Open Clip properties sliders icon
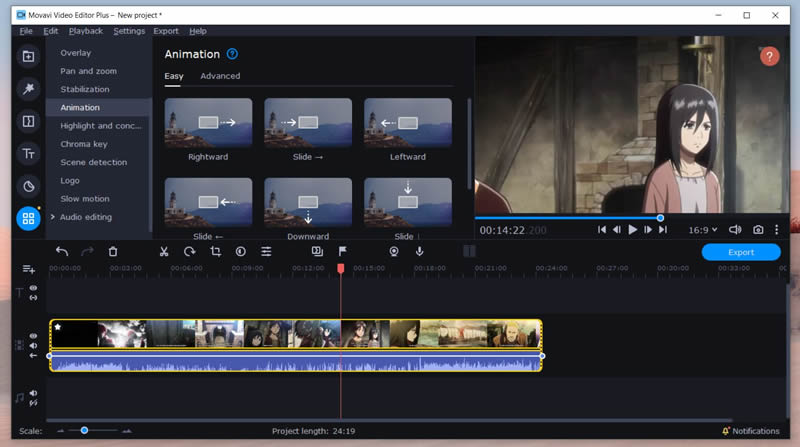 (266, 251)
